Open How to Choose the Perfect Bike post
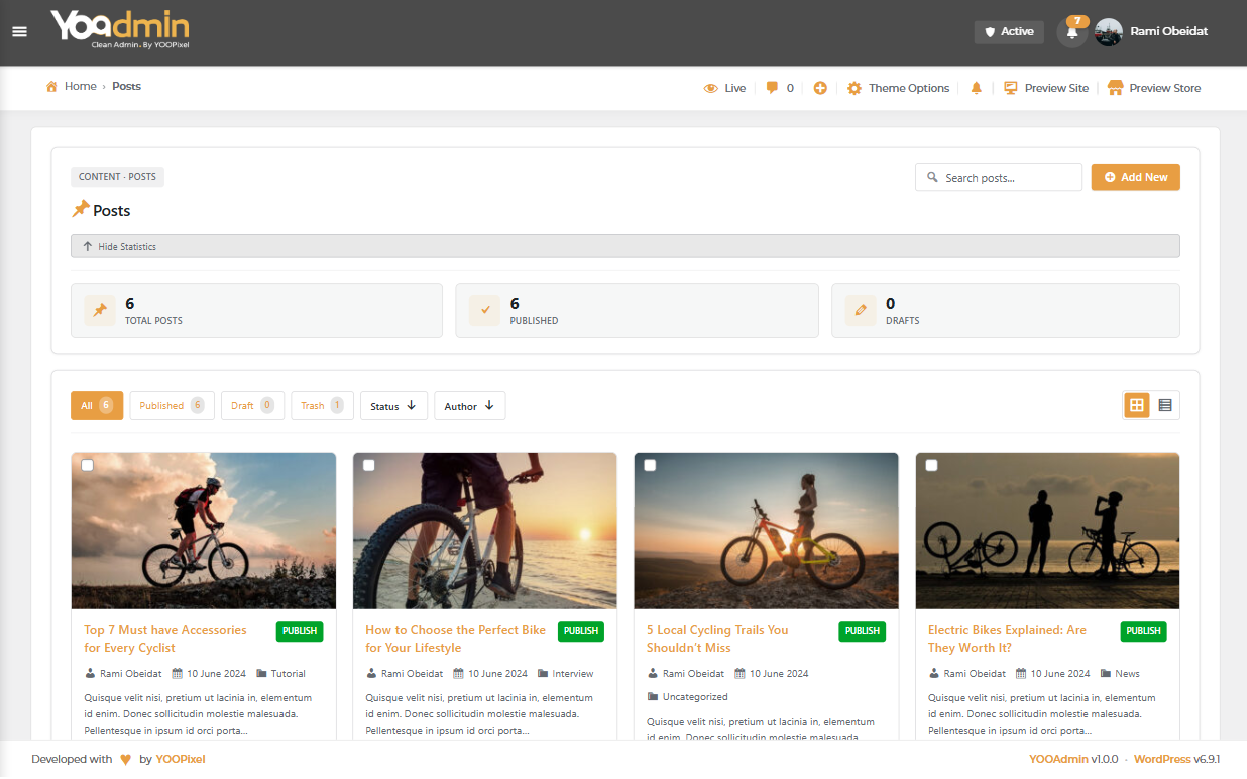1247x779 pixels. [455, 639]
